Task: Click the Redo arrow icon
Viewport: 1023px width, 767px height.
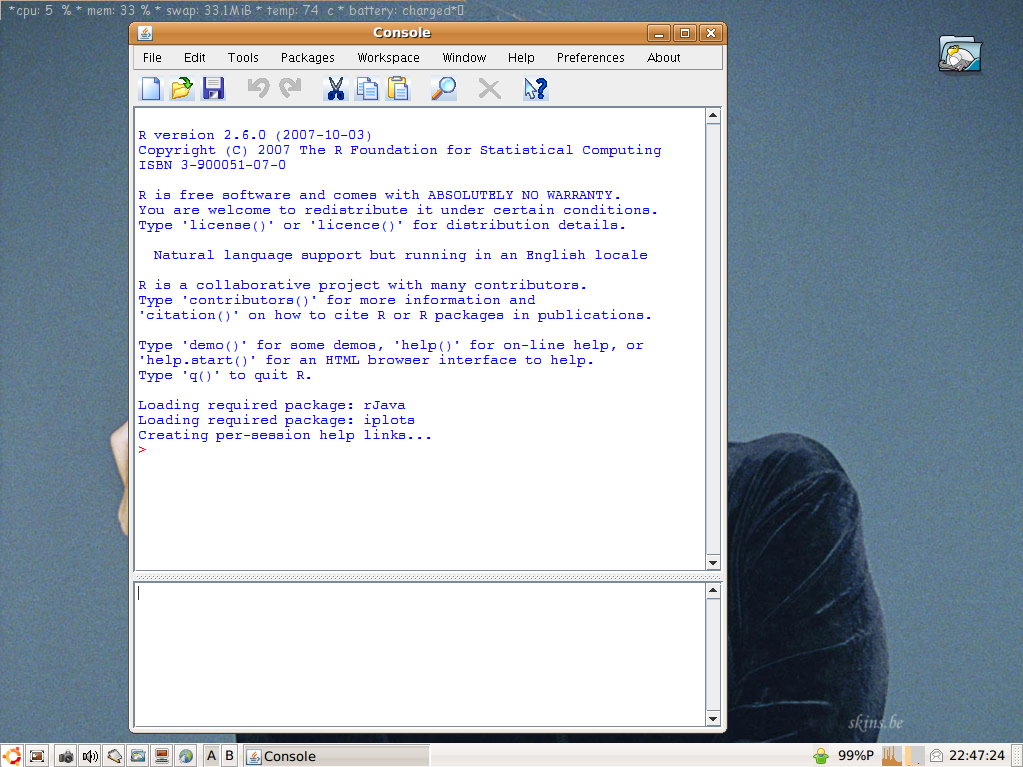Action: click(x=290, y=89)
